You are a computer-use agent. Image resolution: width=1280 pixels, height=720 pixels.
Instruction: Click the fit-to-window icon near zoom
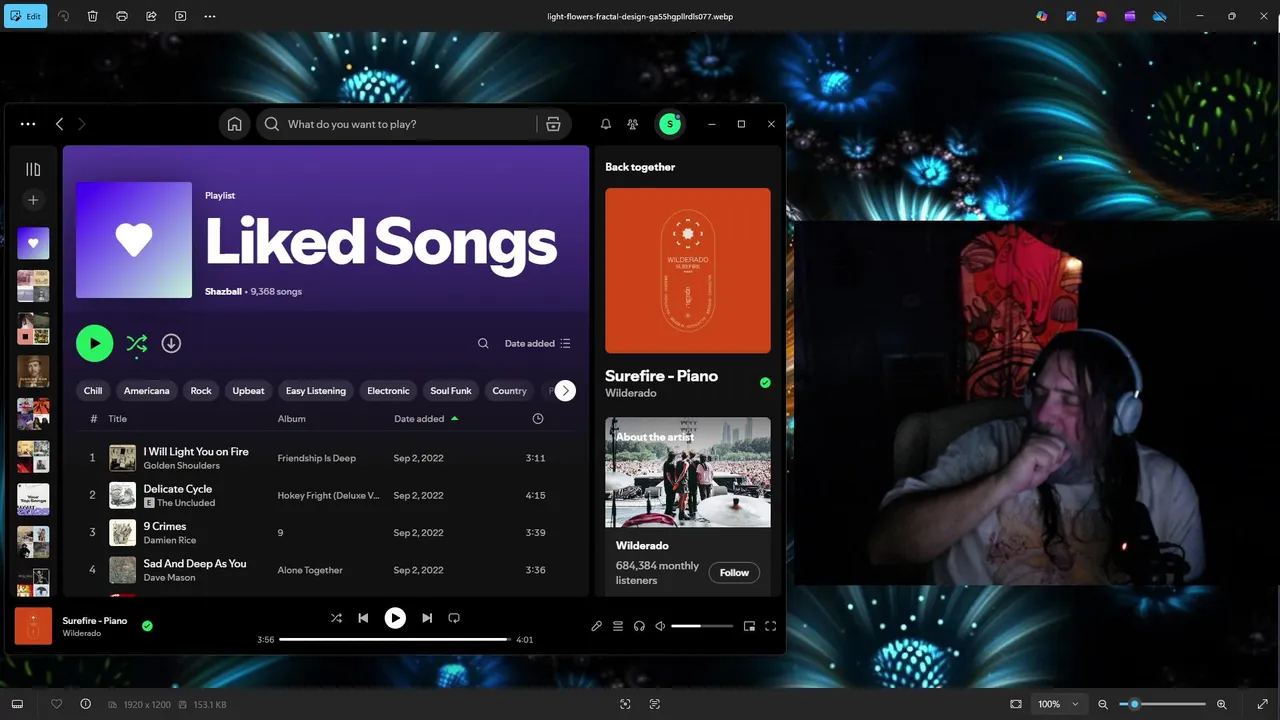pos(1016,704)
